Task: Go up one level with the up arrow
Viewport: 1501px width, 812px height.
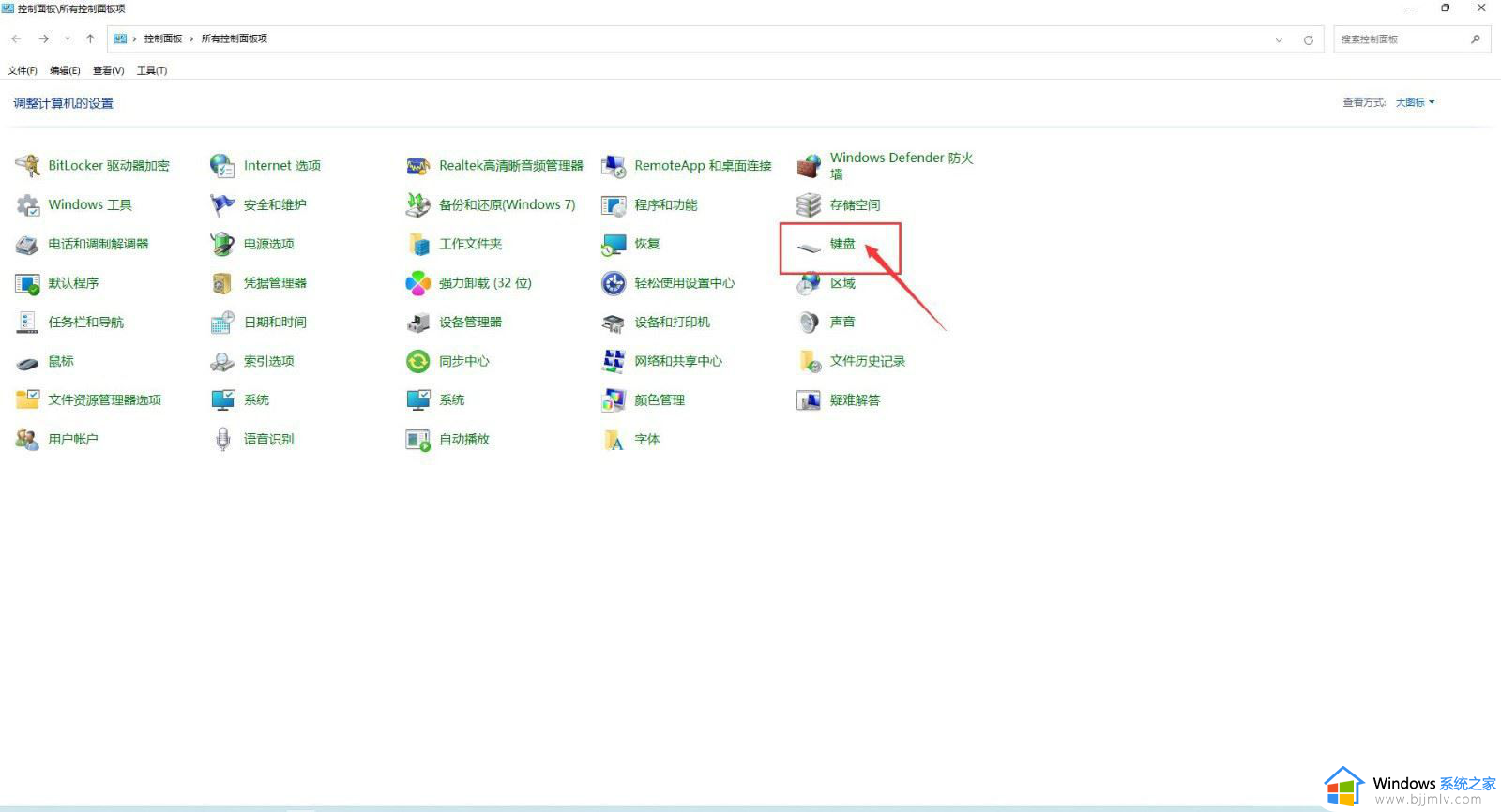Action: coord(90,39)
